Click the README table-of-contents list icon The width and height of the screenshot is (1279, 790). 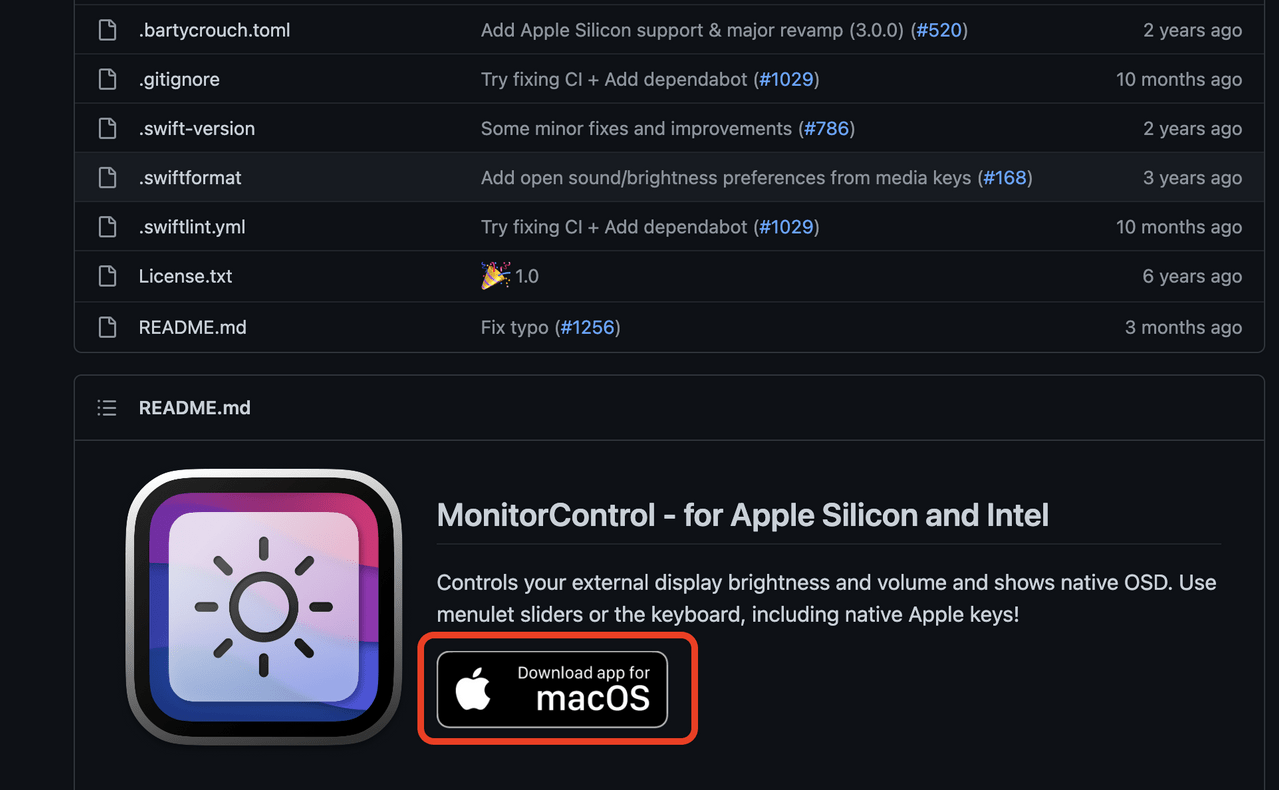106,407
